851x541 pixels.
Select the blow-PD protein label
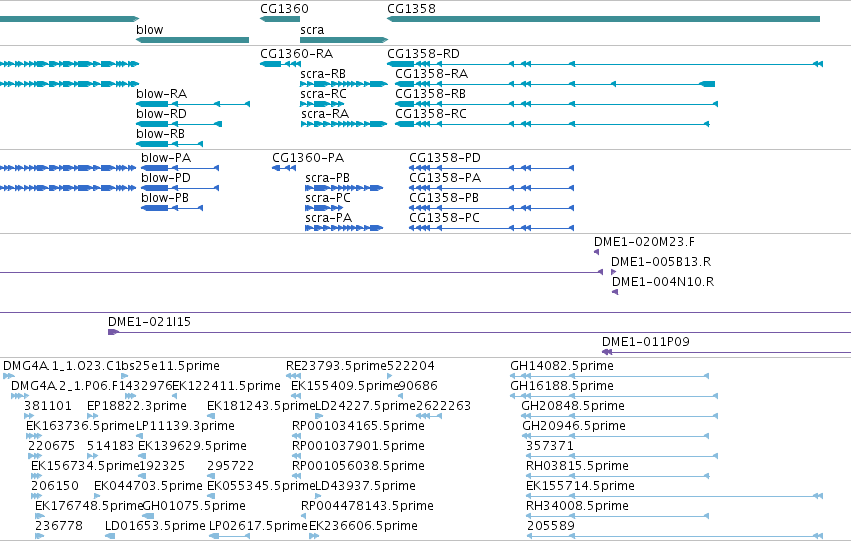point(166,178)
